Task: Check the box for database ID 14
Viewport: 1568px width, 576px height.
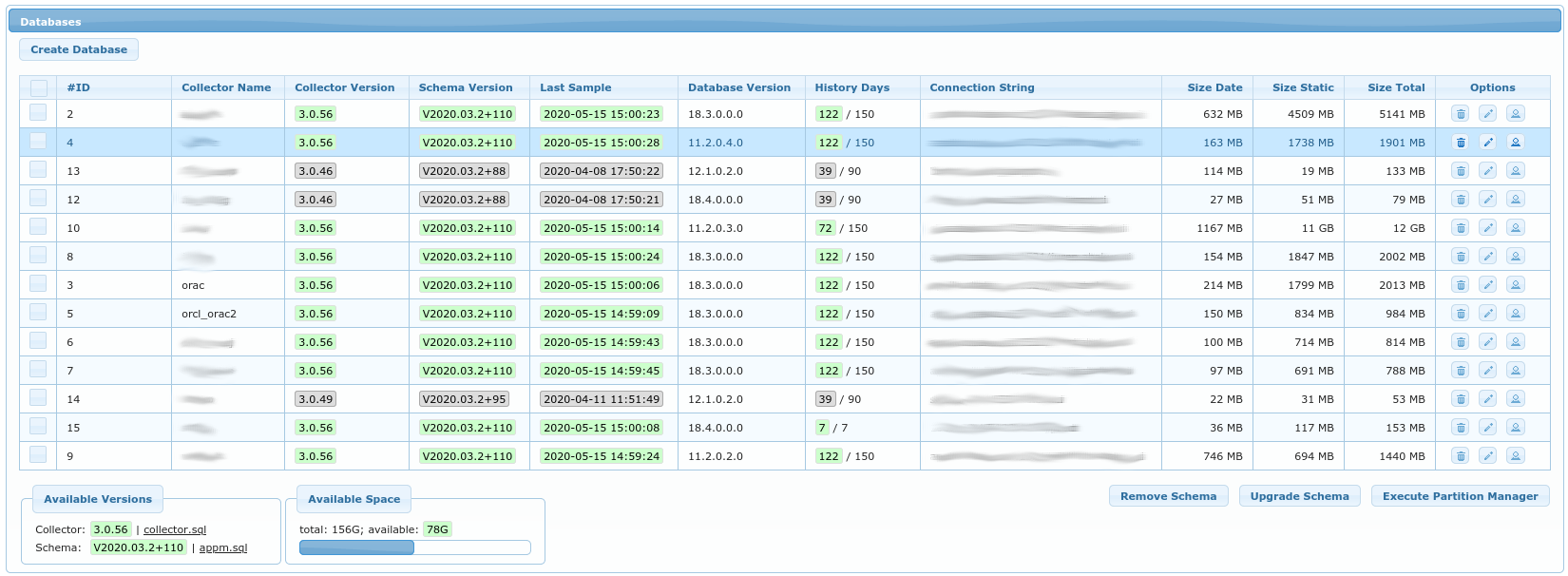Action: tap(38, 397)
